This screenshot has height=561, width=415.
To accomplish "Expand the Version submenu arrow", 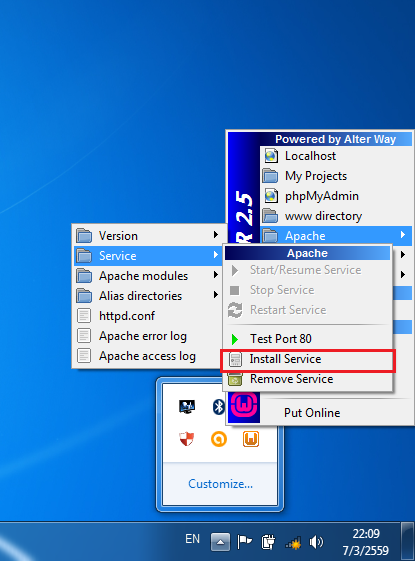I will [x=216, y=235].
